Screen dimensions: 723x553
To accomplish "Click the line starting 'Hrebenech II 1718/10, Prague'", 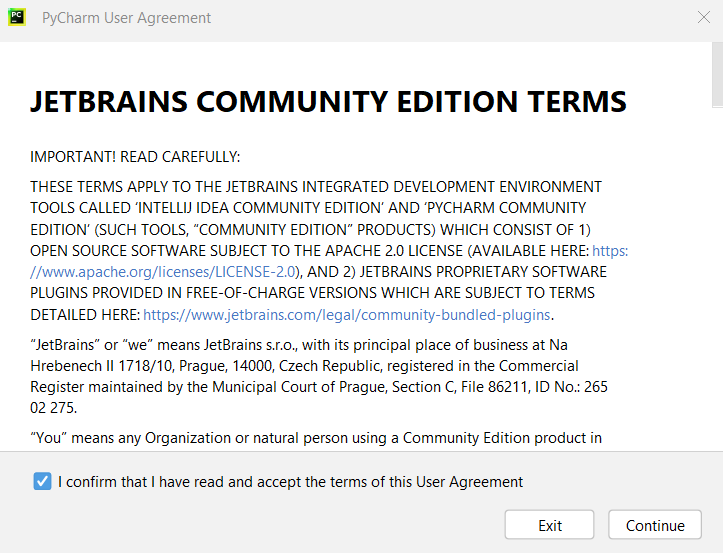I will (x=304, y=366).
